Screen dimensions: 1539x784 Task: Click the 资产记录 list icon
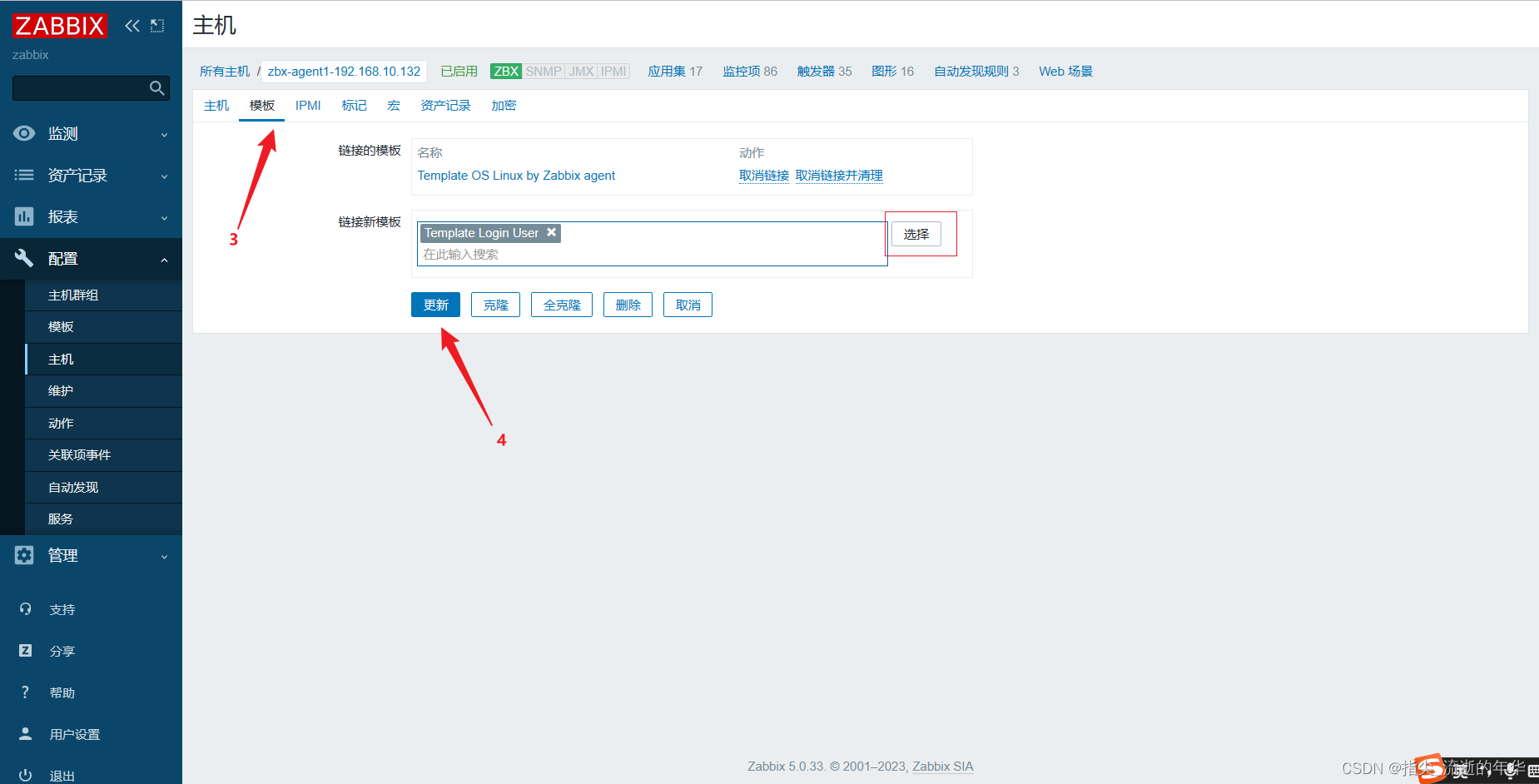point(24,175)
